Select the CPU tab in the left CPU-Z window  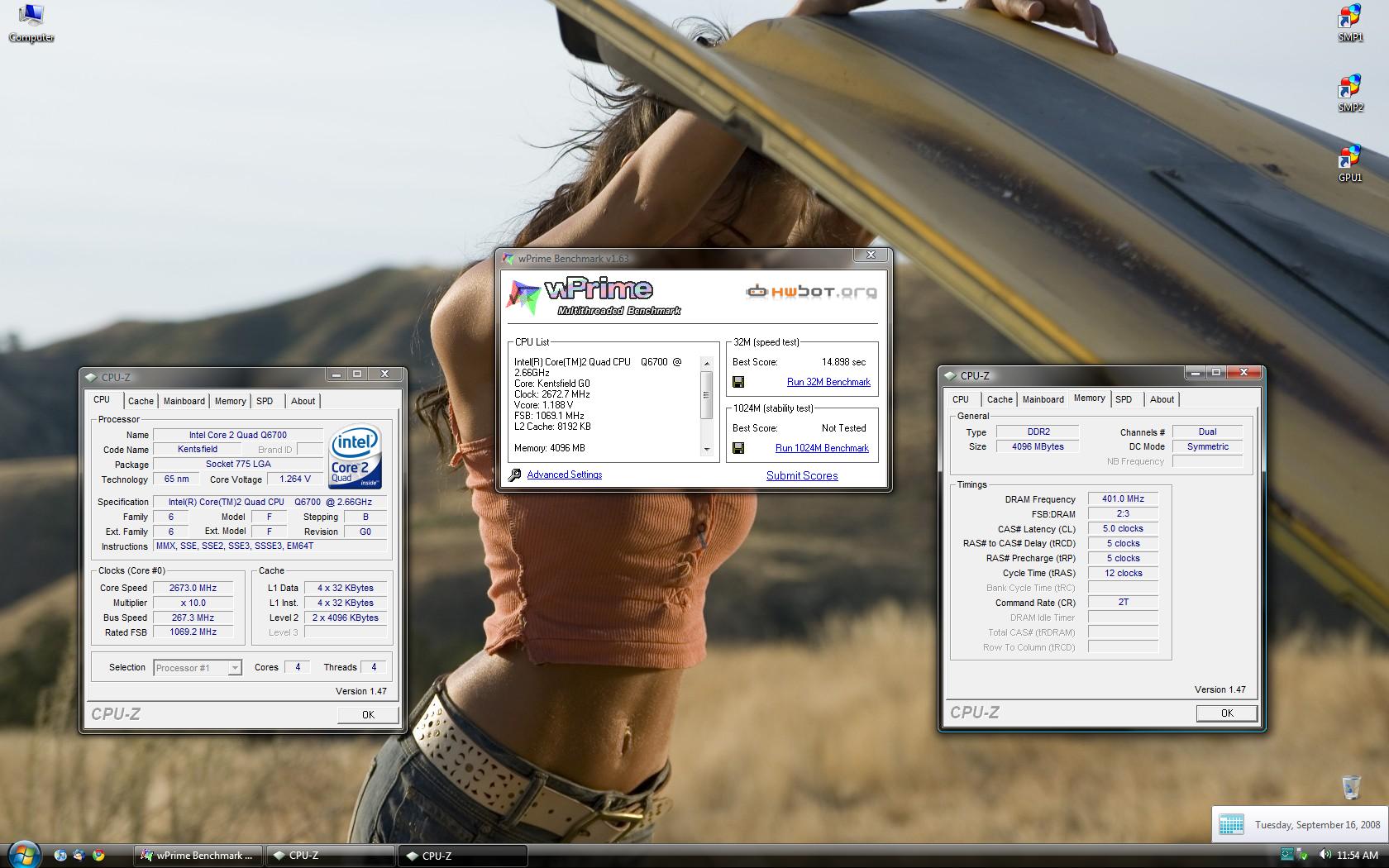coord(102,399)
